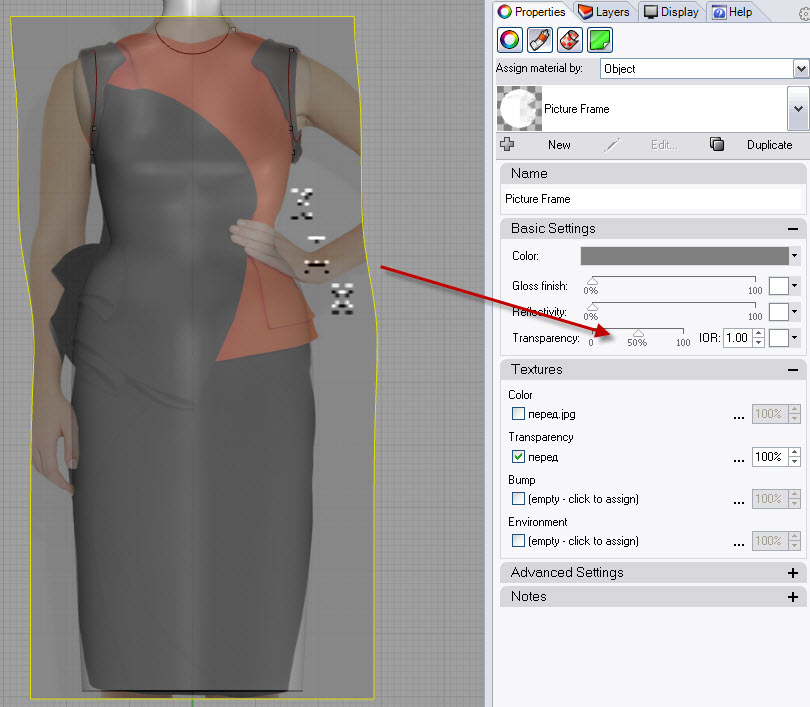Click the gray Color swatch in Basic Settings
Viewport: 810px width, 707px height.
click(684, 256)
